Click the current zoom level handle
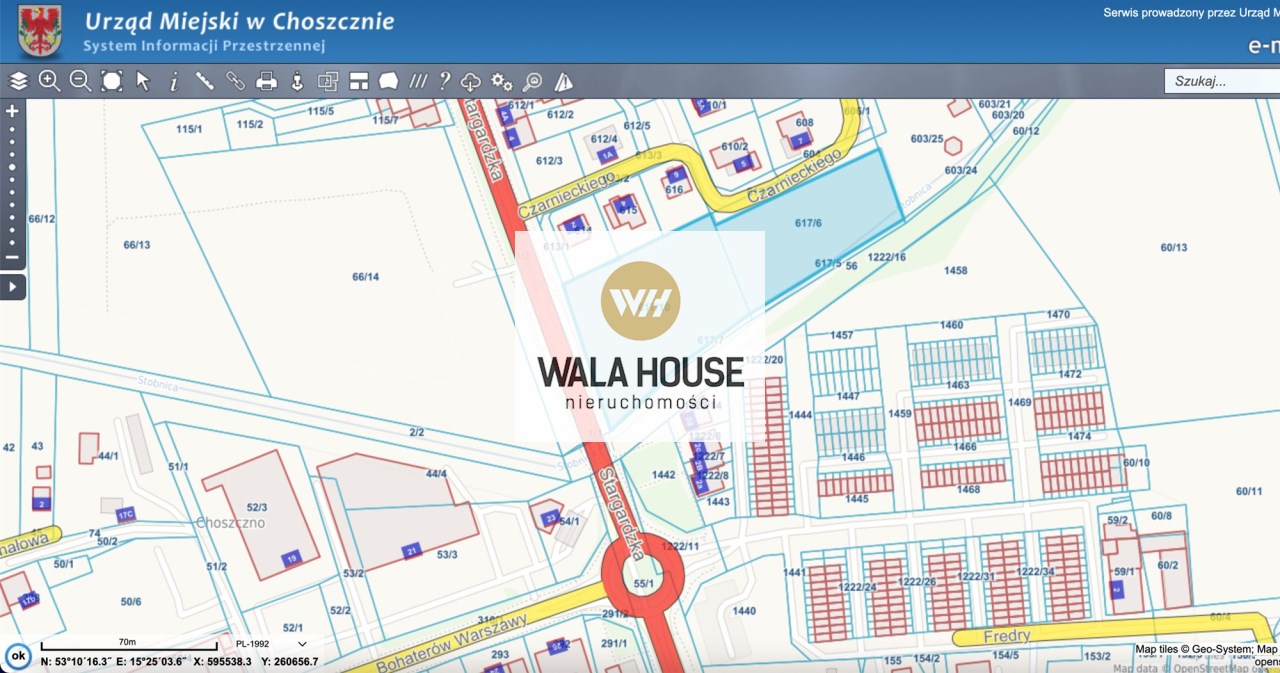Image resolution: width=1280 pixels, height=673 pixels. coord(12,166)
